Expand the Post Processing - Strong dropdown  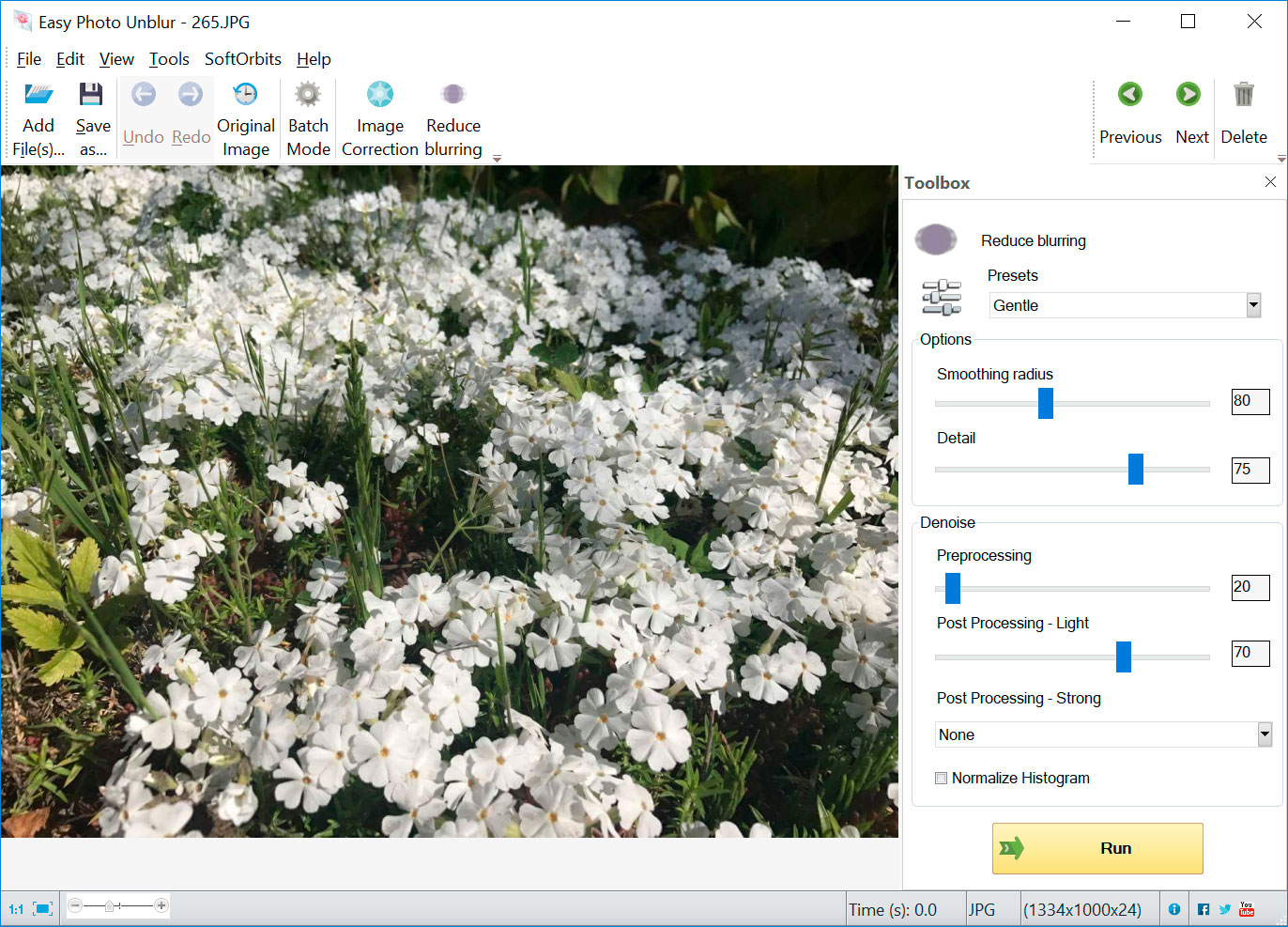click(x=1258, y=734)
